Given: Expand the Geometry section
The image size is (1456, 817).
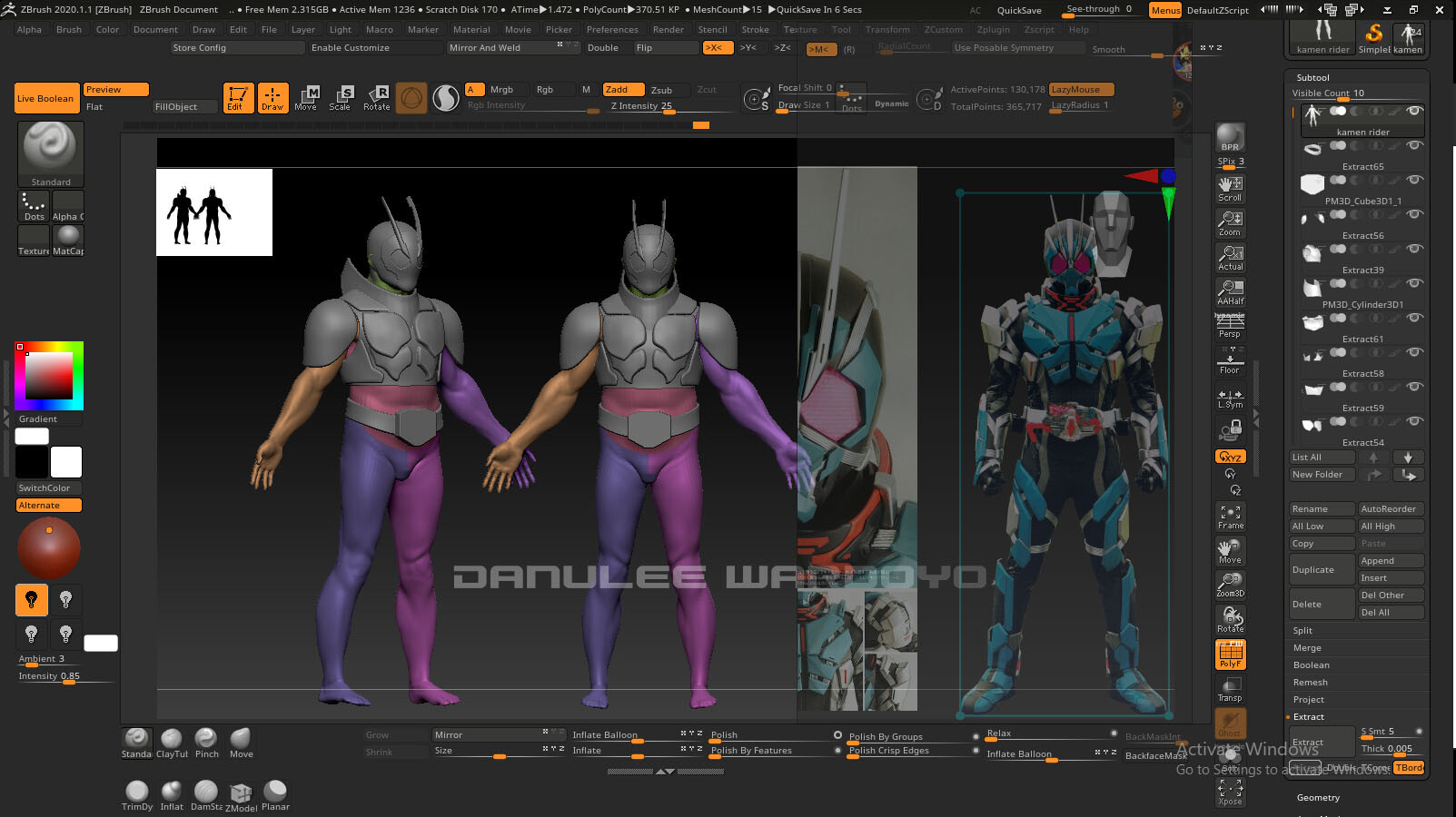Looking at the screenshot, I should click(1317, 797).
